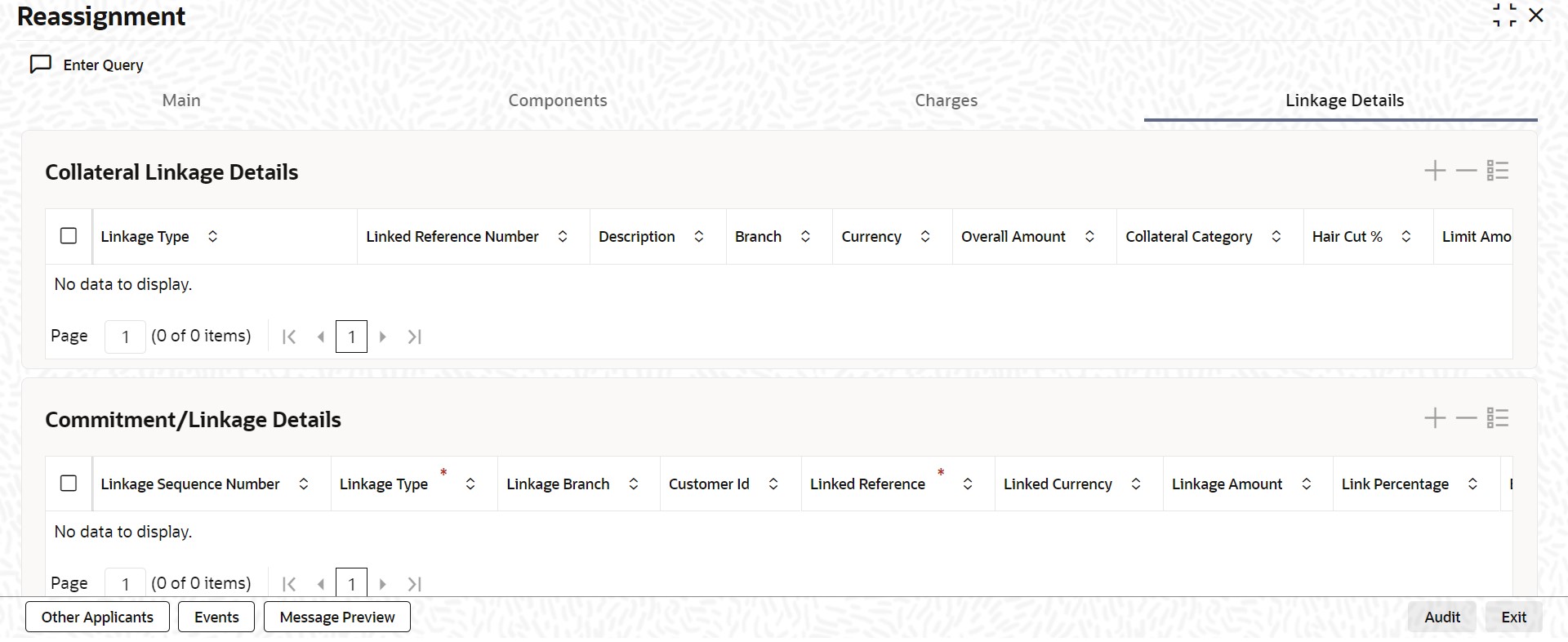Click the Audit button
Screen dimensions: 1568x642
point(1442,617)
